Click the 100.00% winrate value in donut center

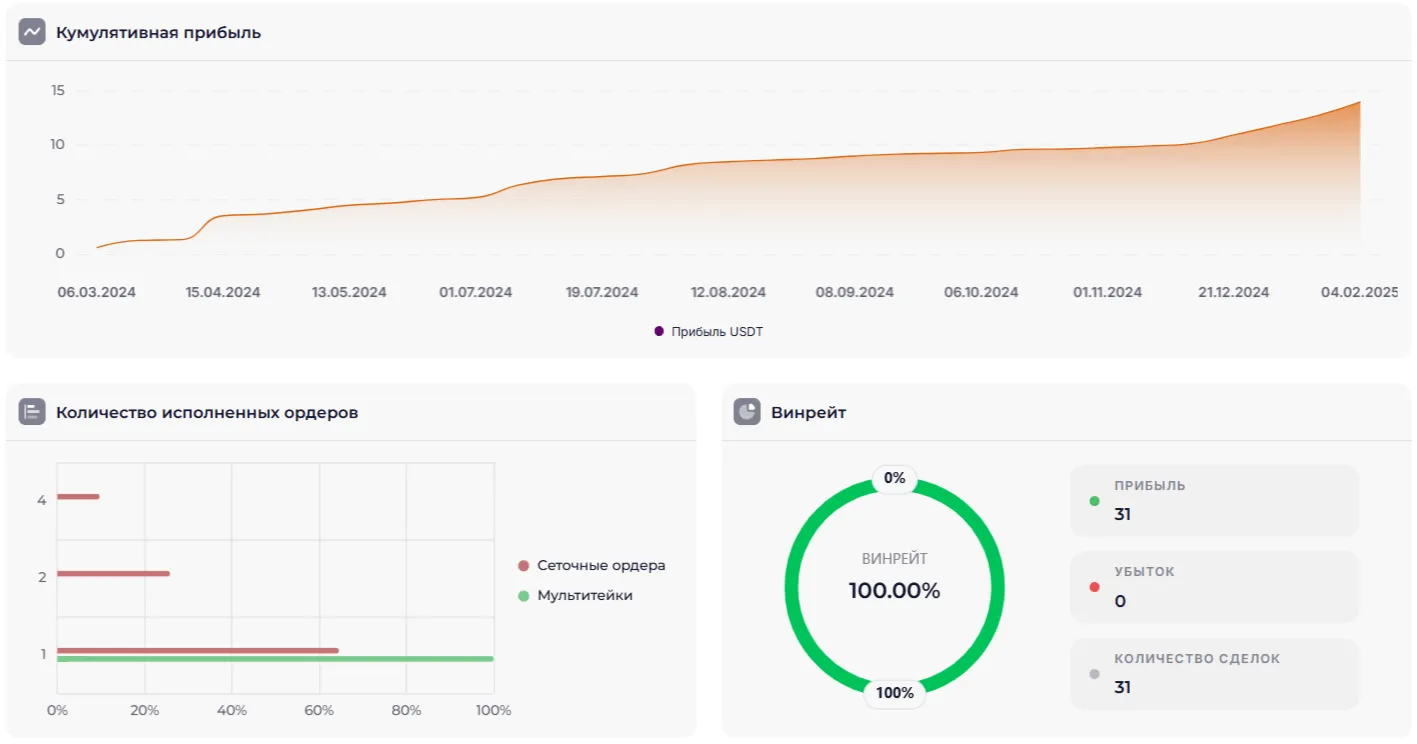pos(894,591)
